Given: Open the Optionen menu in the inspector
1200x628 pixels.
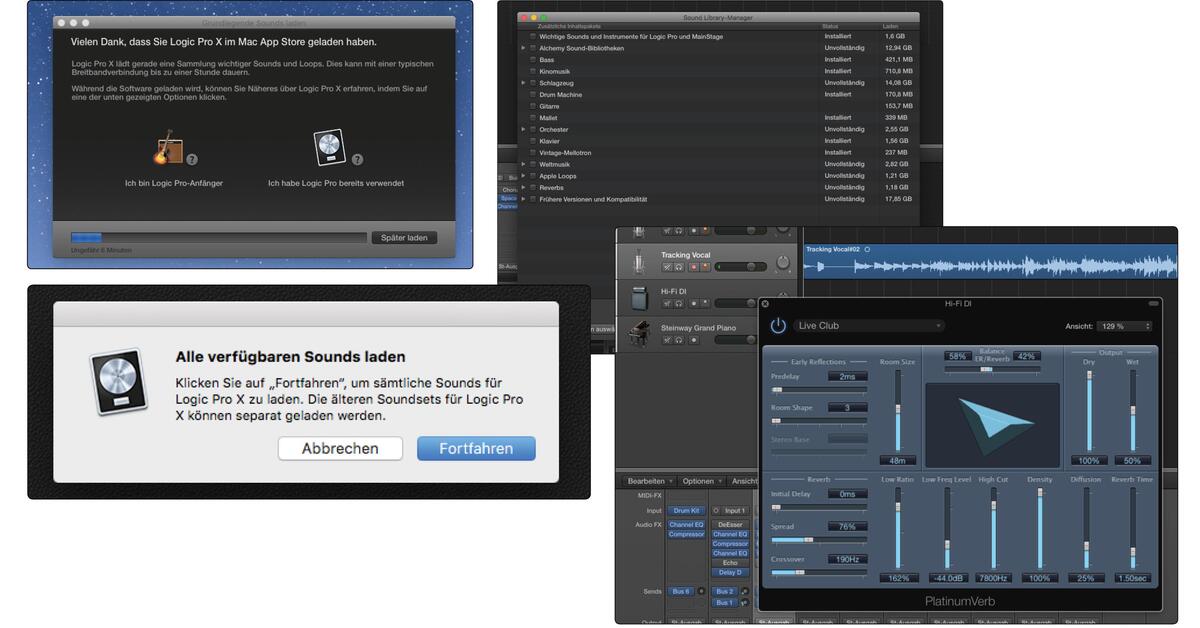Looking at the screenshot, I should pyautogui.click(x=697, y=481).
